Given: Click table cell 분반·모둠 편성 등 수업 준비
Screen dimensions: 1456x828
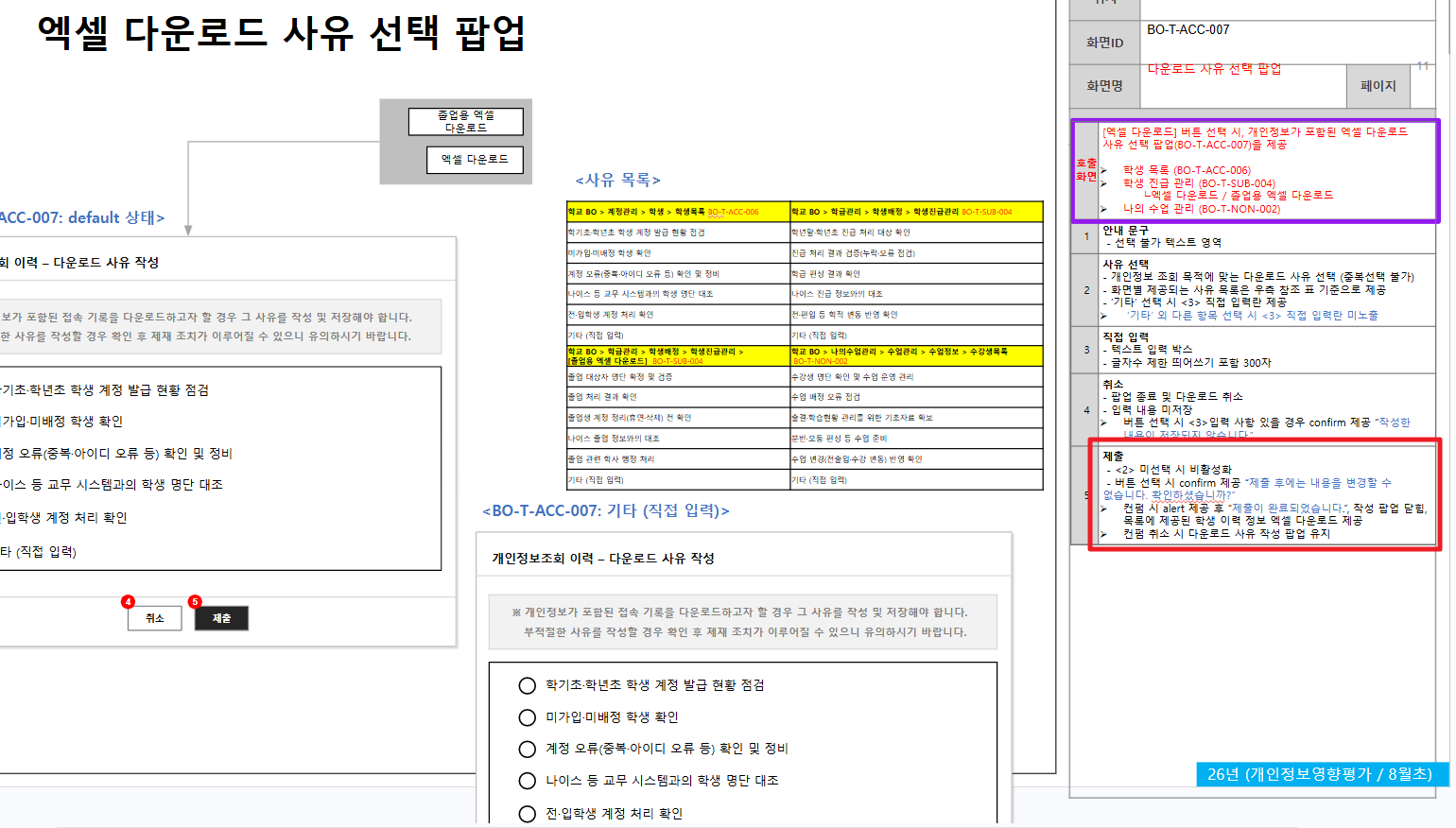Looking at the screenshot, I should [x=916, y=439].
